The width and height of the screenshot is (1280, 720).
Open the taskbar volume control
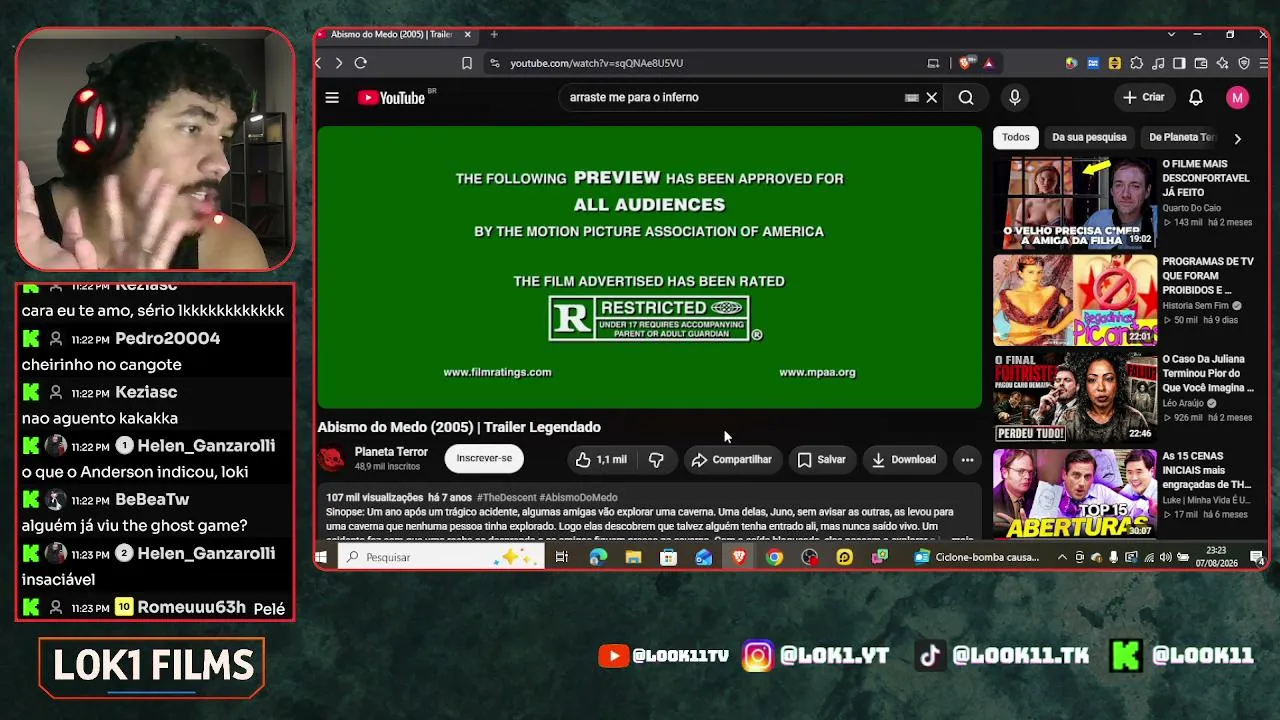tap(1166, 557)
